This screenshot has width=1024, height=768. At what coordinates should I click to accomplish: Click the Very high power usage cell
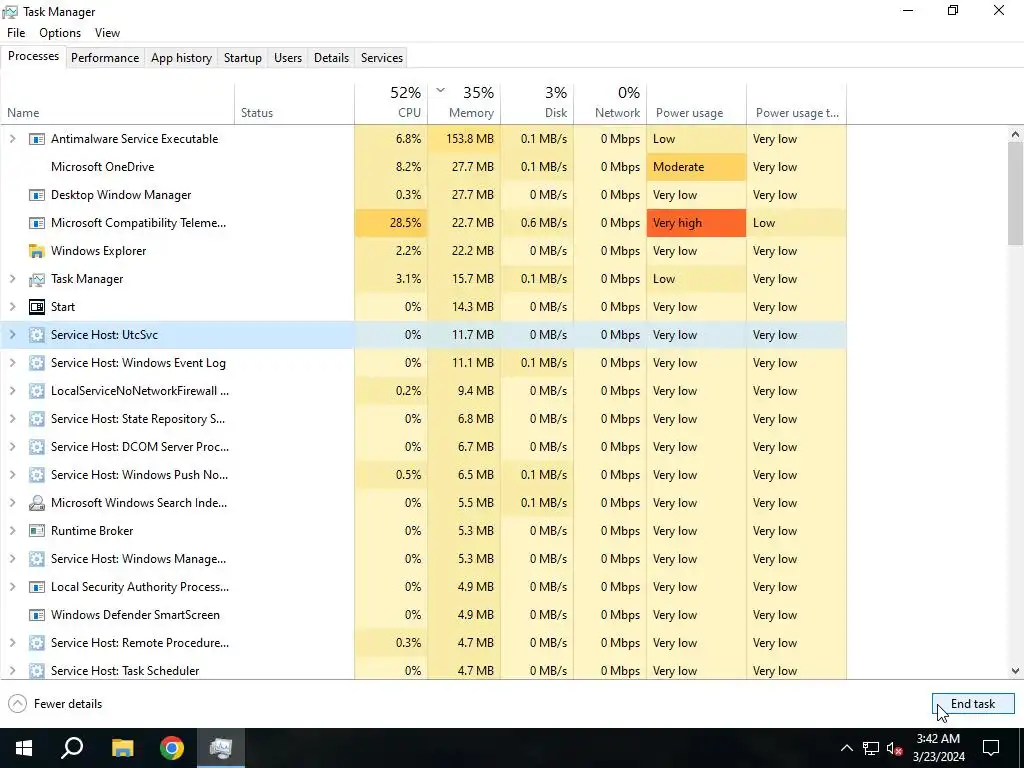[696, 223]
